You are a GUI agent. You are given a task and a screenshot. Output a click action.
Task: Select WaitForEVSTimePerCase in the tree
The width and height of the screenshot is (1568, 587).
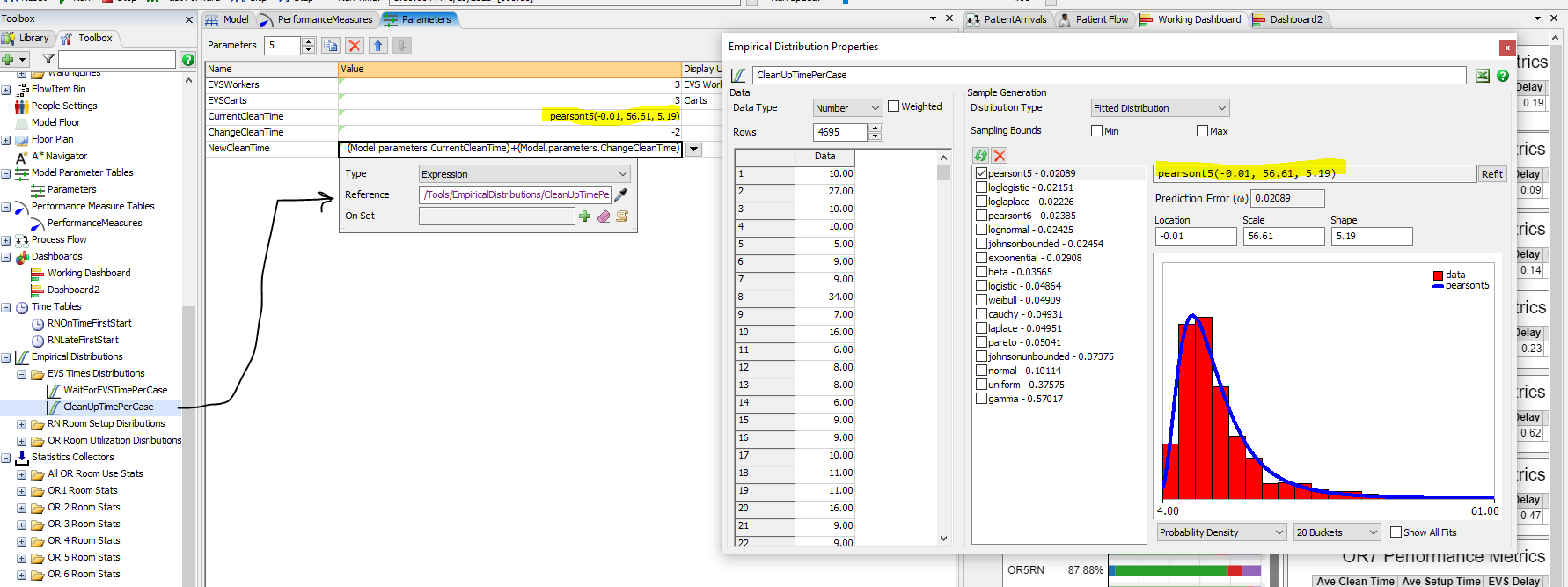(x=114, y=390)
